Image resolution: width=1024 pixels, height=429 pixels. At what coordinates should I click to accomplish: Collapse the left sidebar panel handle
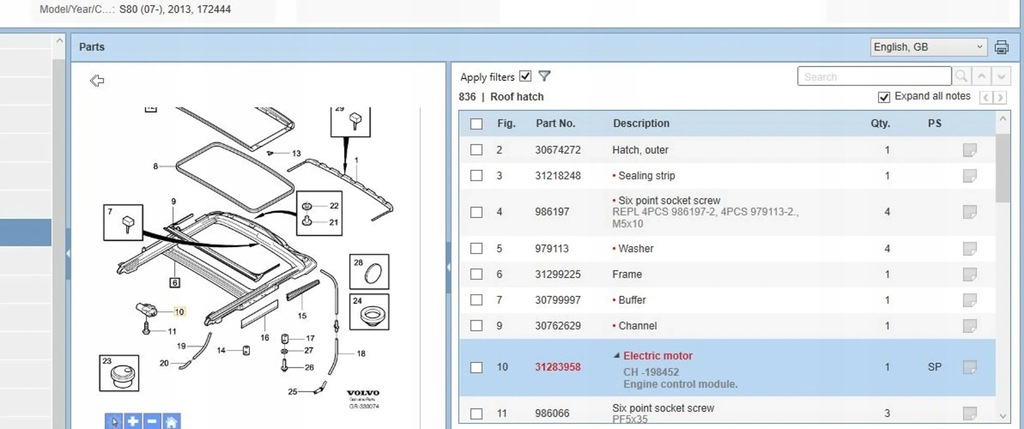(x=68, y=255)
